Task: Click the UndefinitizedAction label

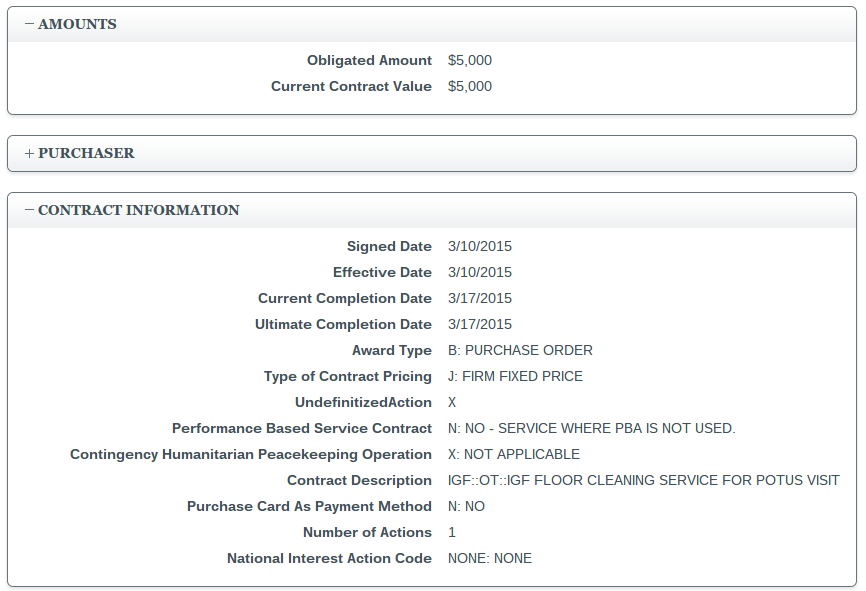Action: pyautogui.click(x=363, y=402)
